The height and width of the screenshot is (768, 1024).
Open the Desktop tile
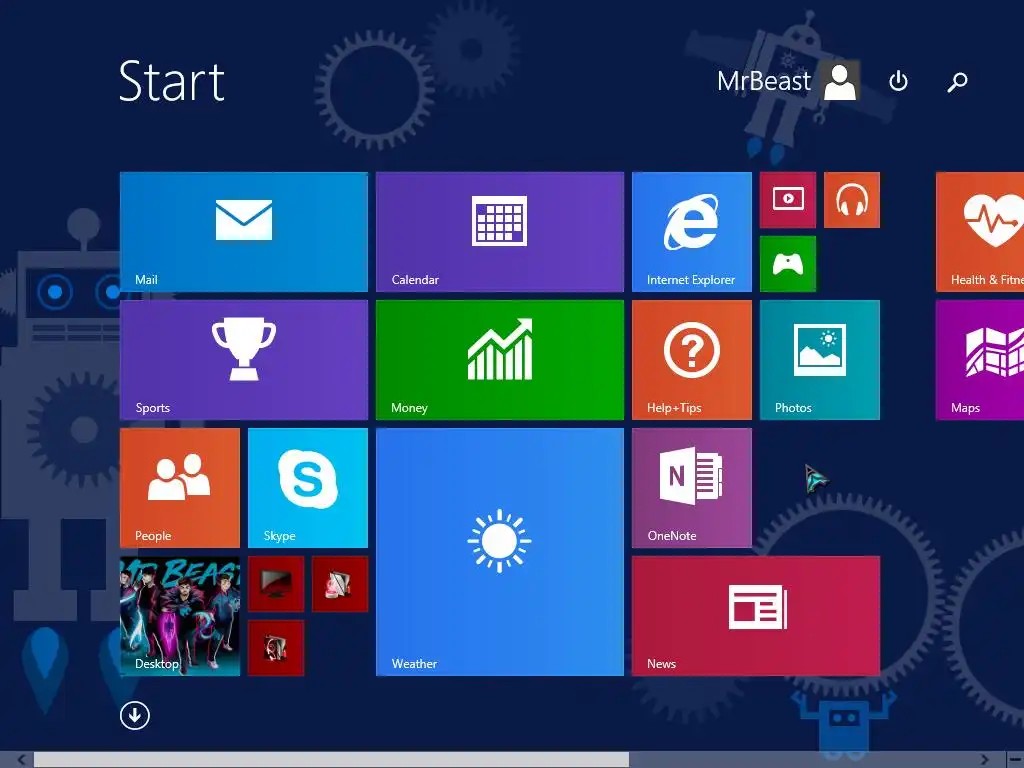click(180, 616)
